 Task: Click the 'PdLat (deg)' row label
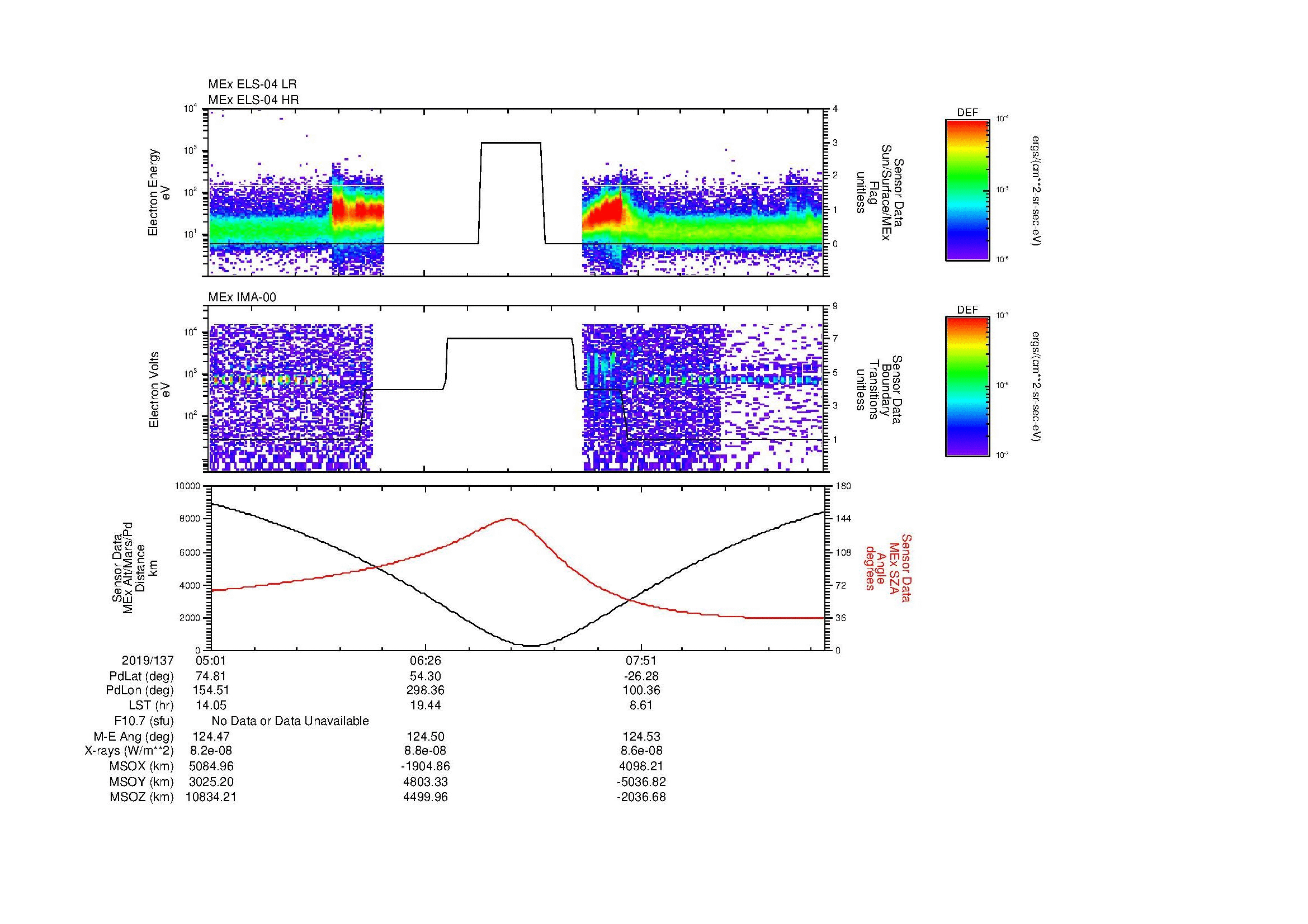[141, 676]
